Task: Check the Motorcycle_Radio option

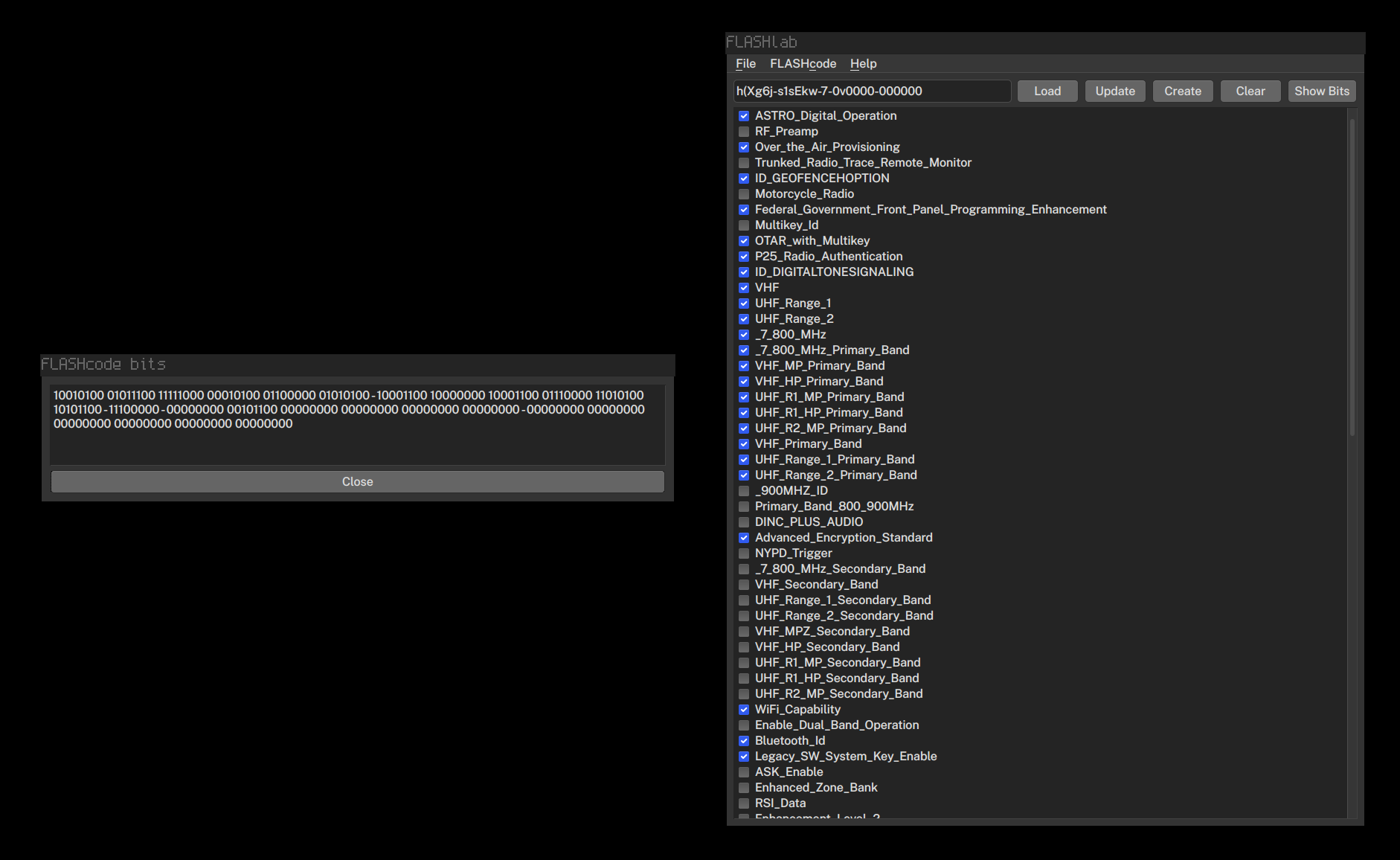Action: point(744,193)
